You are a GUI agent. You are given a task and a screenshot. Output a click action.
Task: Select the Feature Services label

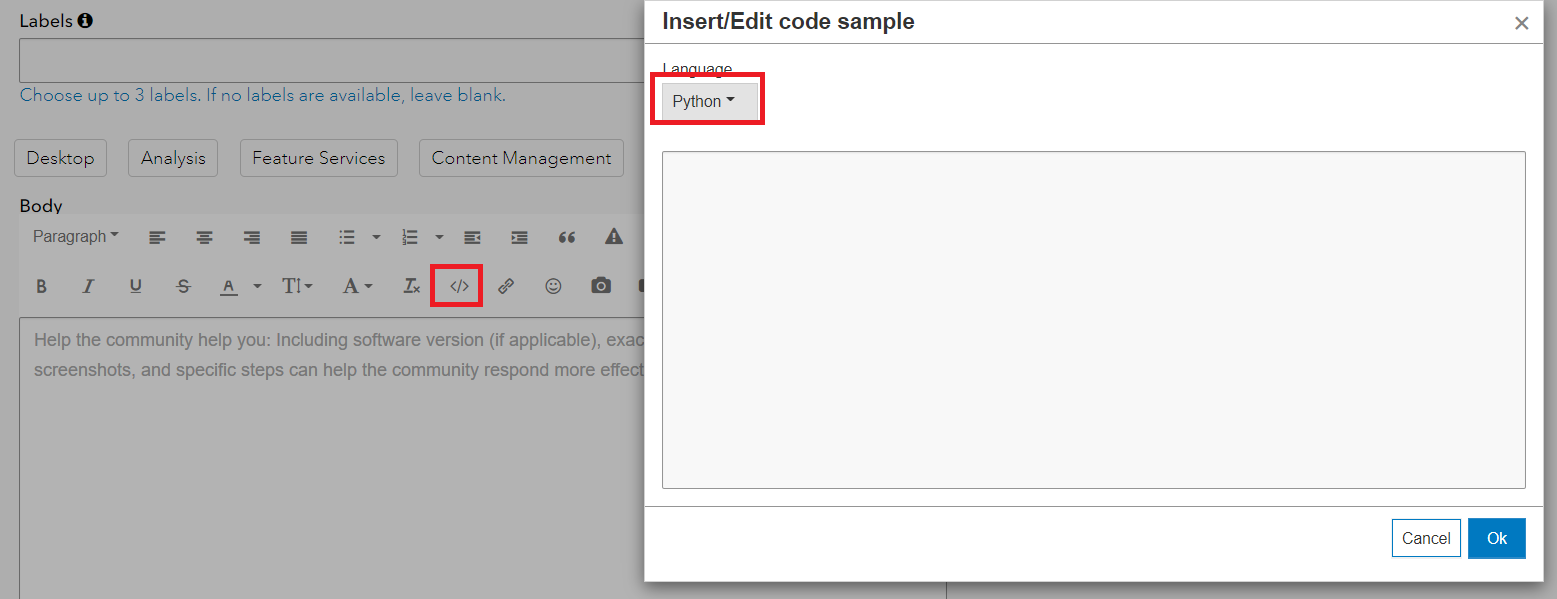318,158
